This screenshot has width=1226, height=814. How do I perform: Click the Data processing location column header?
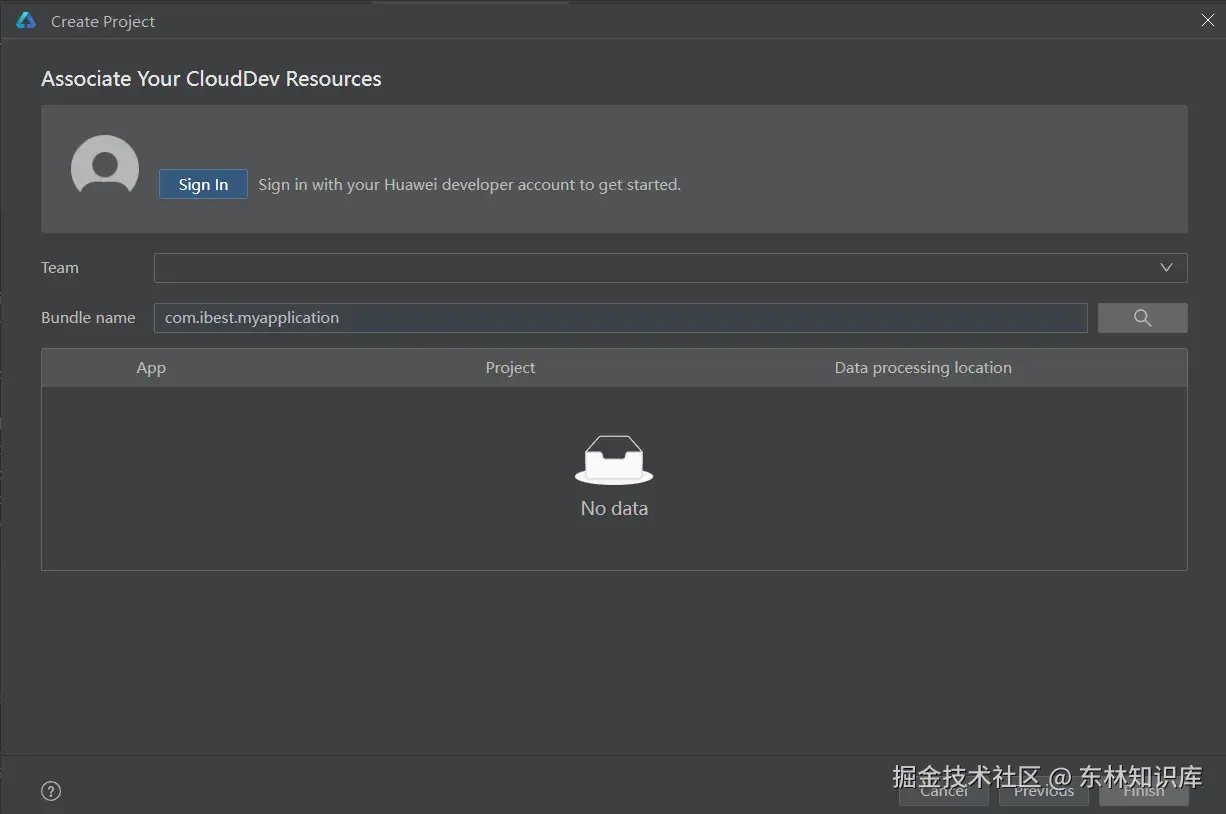(923, 368)
